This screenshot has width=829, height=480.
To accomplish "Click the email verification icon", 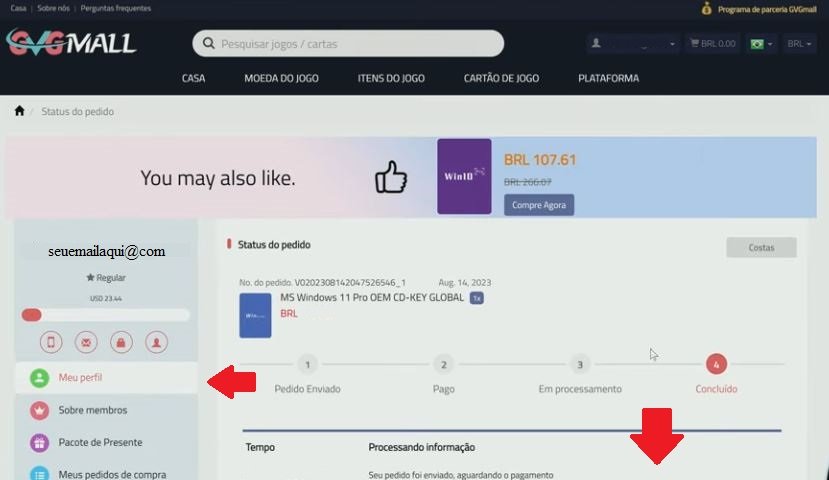I will (x=86, y=342).
